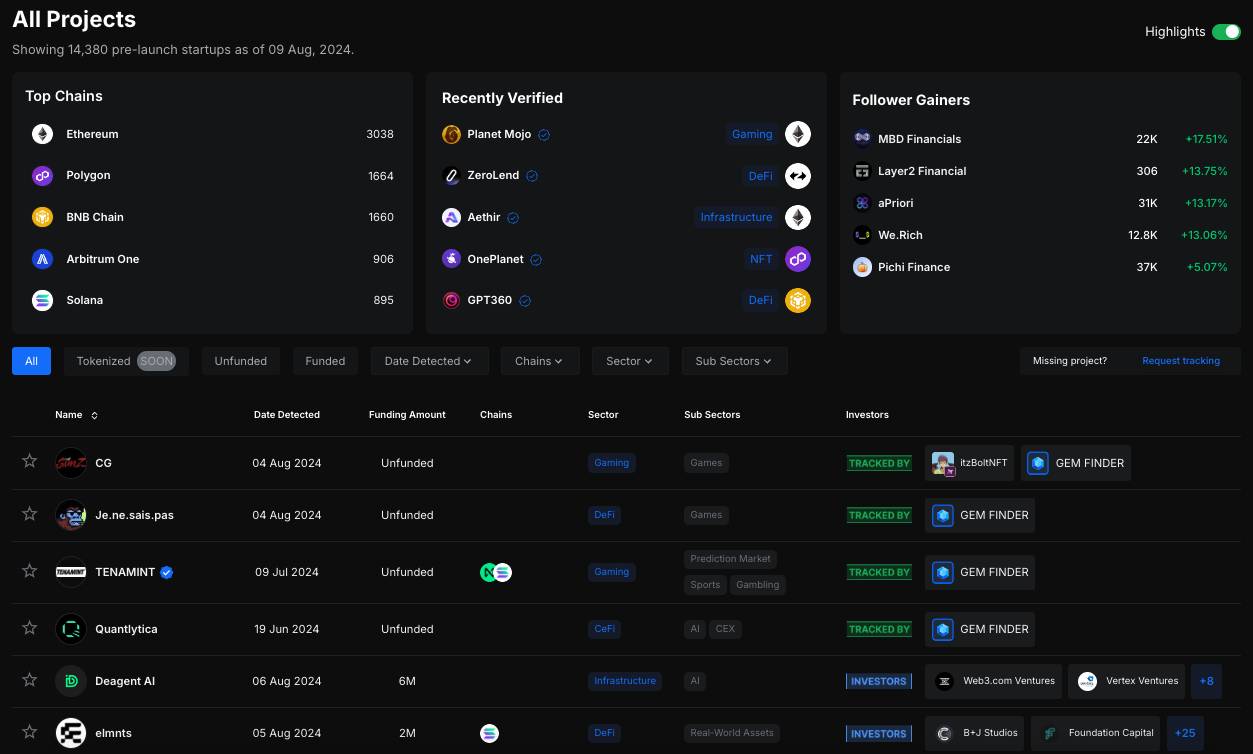Screen dimensions: 1253x754
Task: Toggle the Highlights switch
Action: pos(1226,32)
